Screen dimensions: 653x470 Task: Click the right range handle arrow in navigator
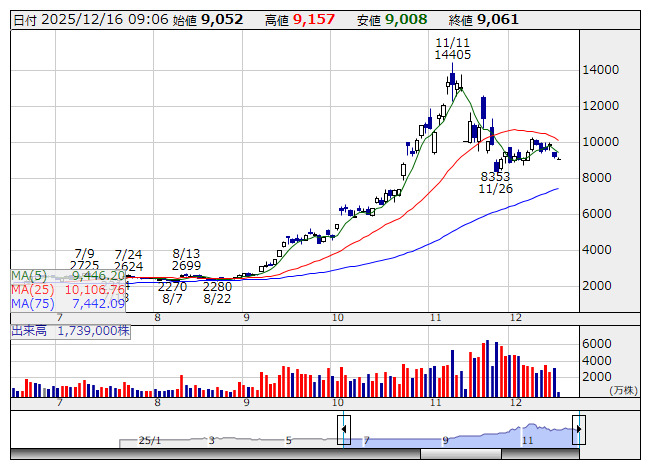[579, 430]
